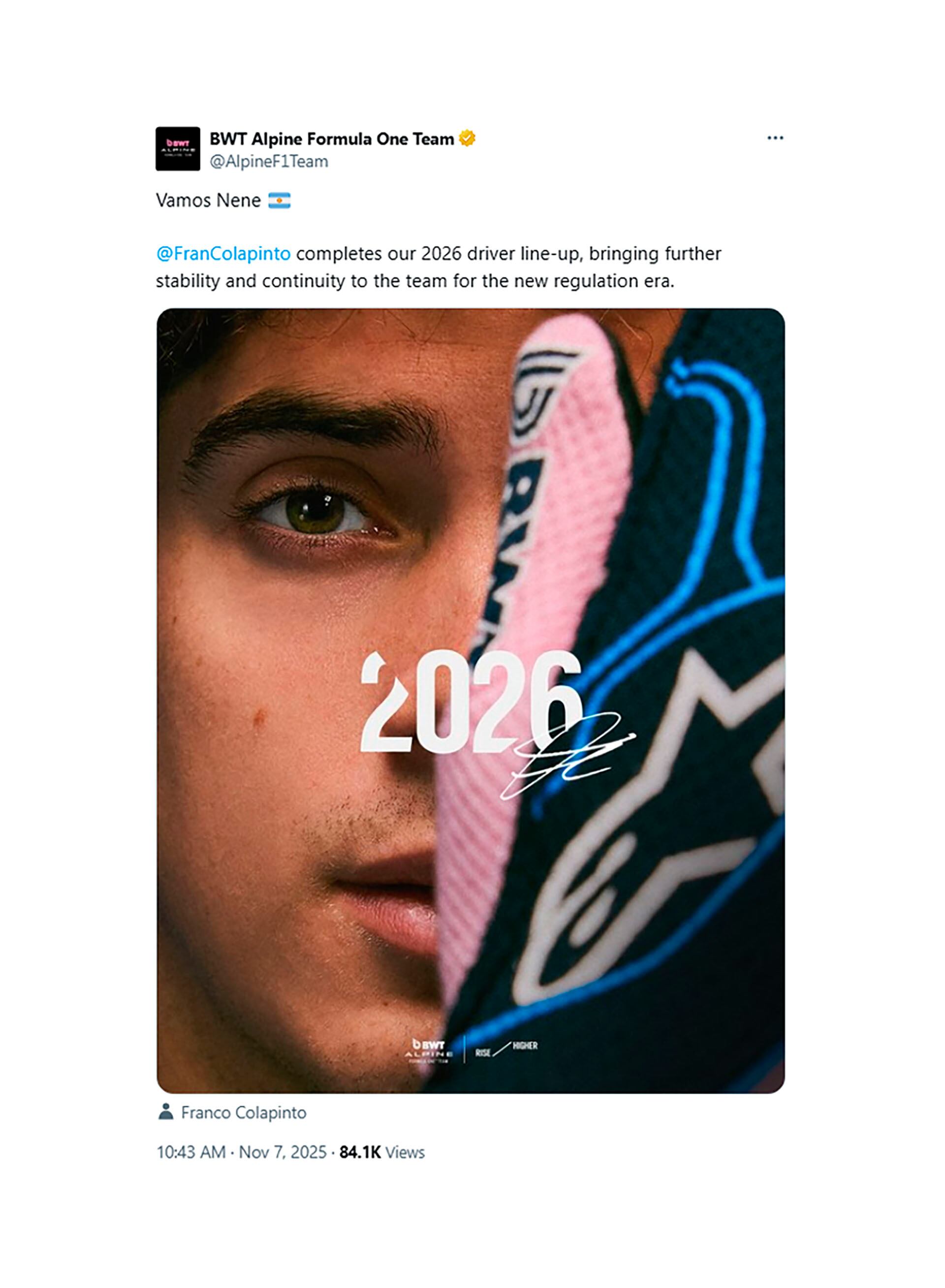Click the BWT Alpine profile avatar
The height and width of the screenshot is (1288, 945).
pos(178,149)
